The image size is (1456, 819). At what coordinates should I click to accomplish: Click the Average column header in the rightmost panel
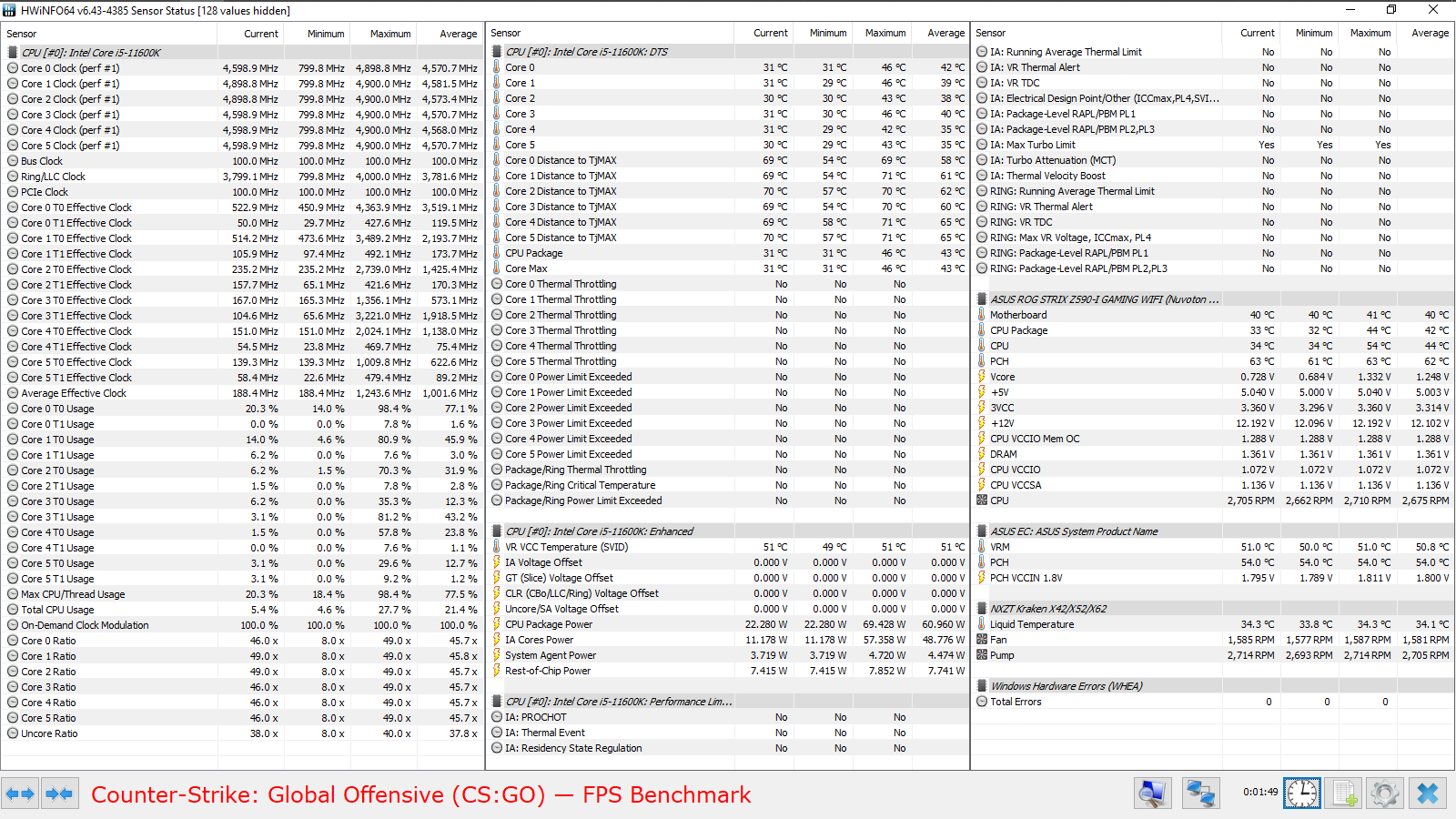(1430, 33)
